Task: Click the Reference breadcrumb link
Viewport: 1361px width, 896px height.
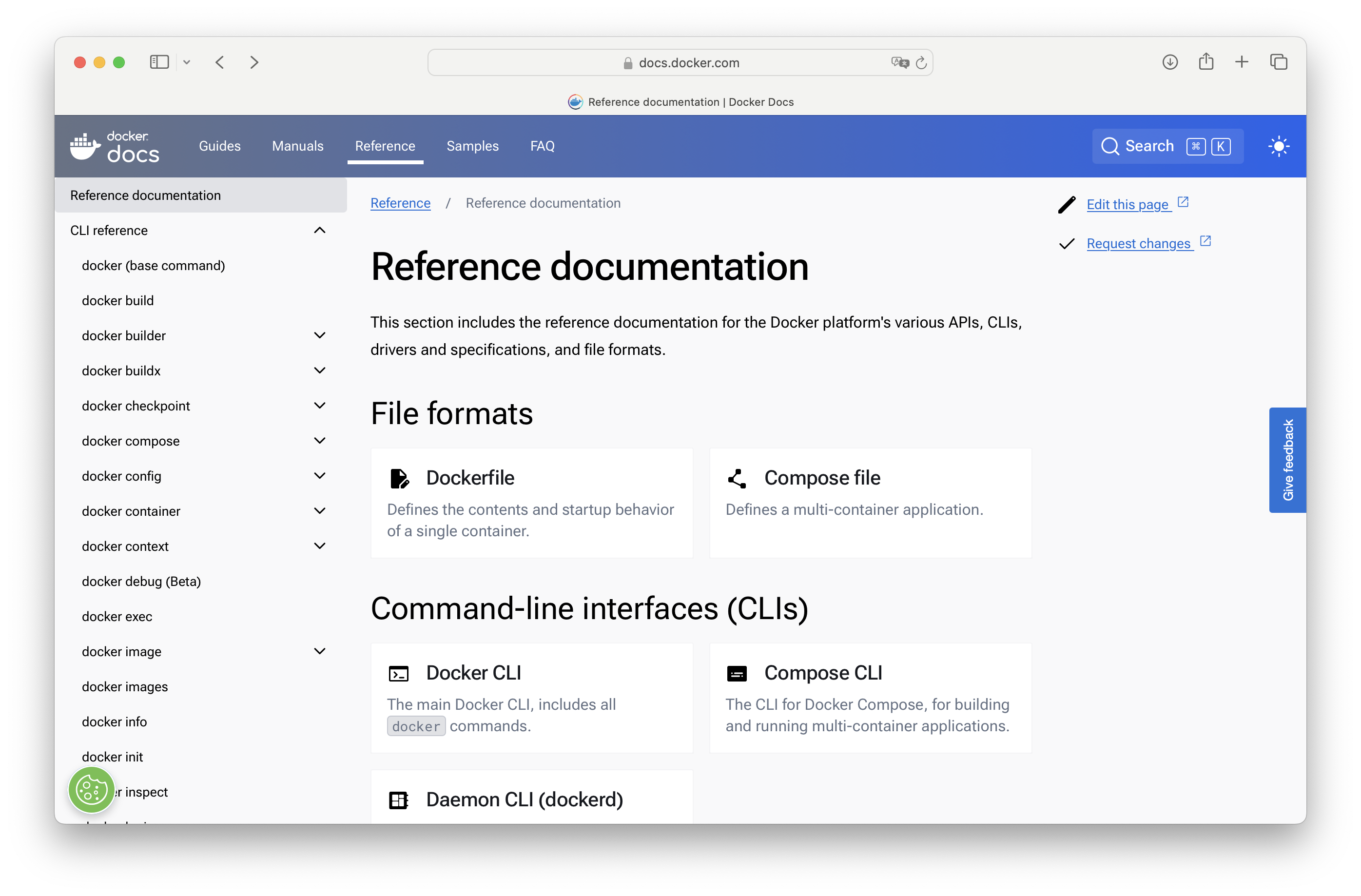Action: pyautogui.click(x=400, y=203)
